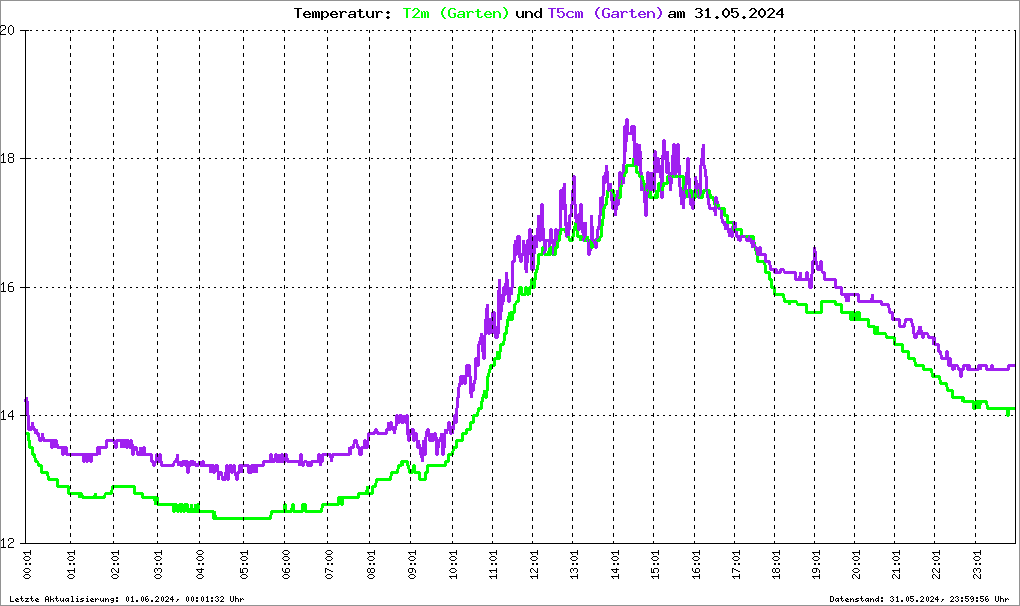Screen dimensions: 1020x606
Task: Click the Letzte Aktualisierung timestamp text
Action: click(127, 599)
